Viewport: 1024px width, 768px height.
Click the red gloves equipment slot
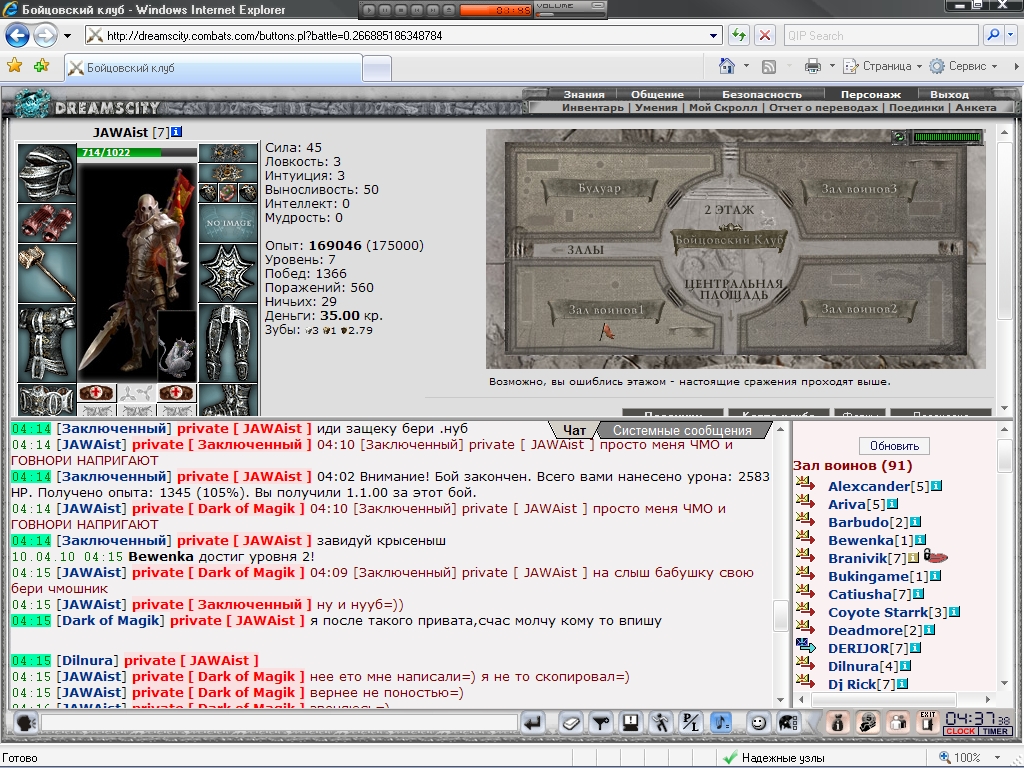click(x=46, y=223)
